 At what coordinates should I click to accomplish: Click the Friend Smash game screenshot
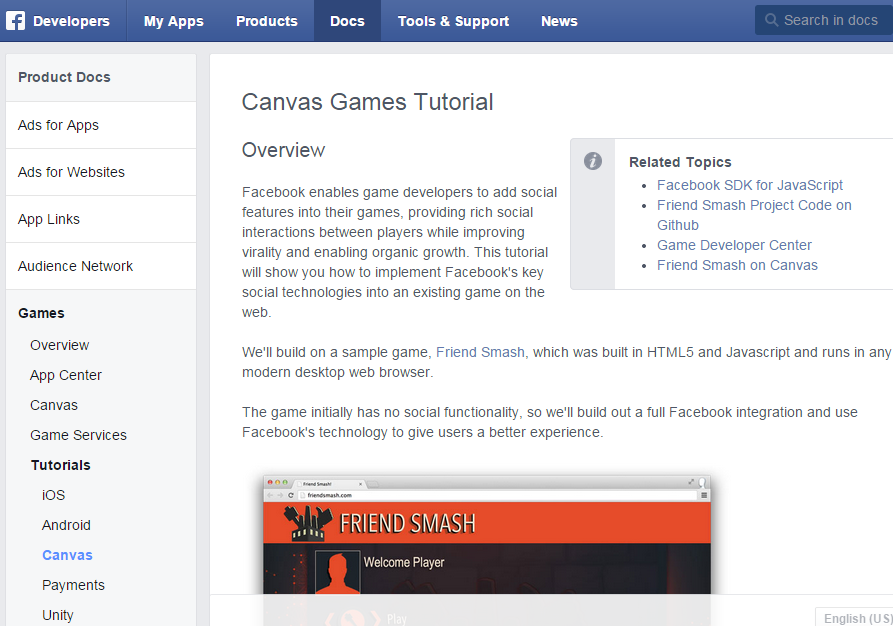487,550
